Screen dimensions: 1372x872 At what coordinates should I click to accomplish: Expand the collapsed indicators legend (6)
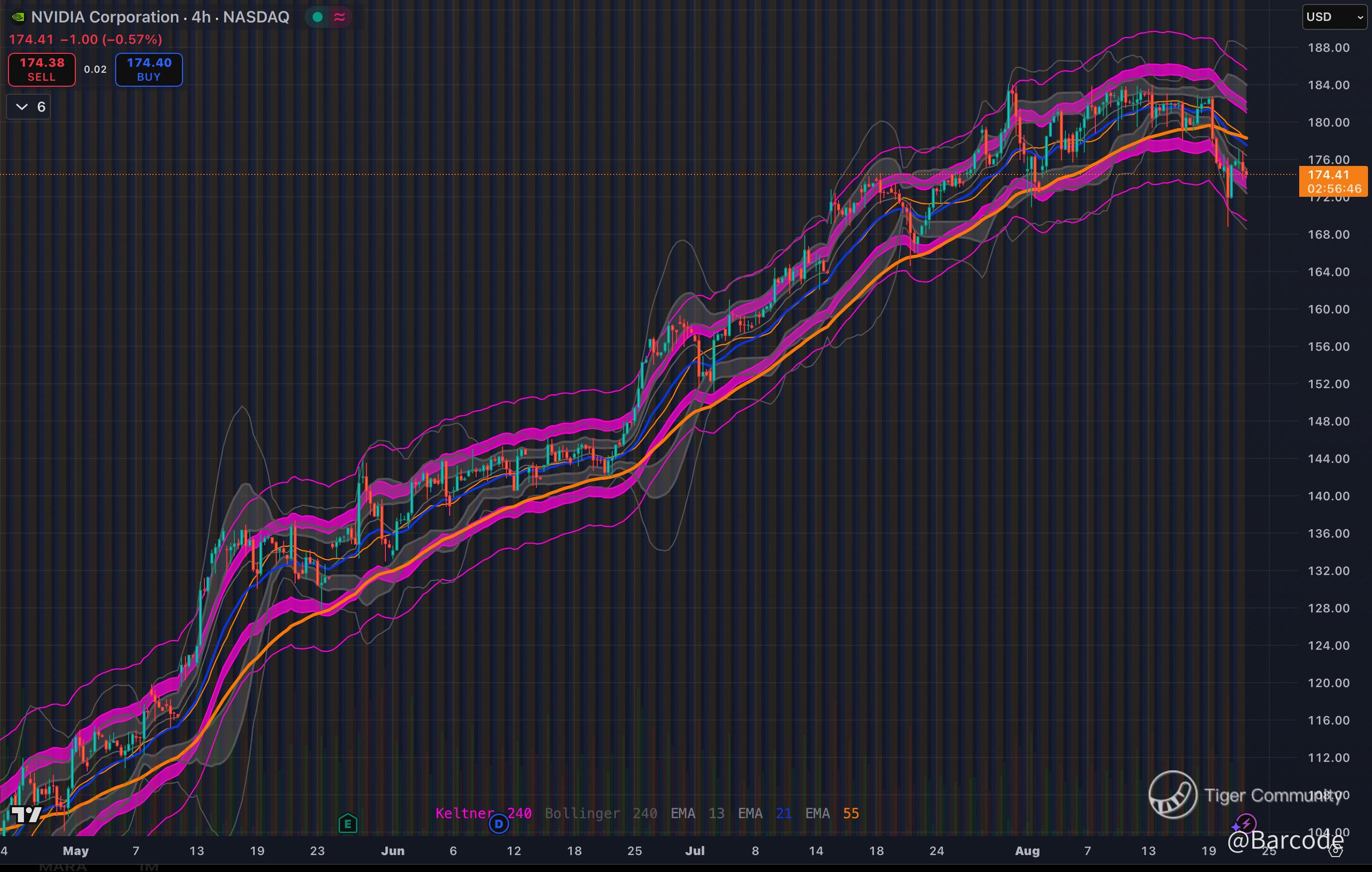(28, 107)
